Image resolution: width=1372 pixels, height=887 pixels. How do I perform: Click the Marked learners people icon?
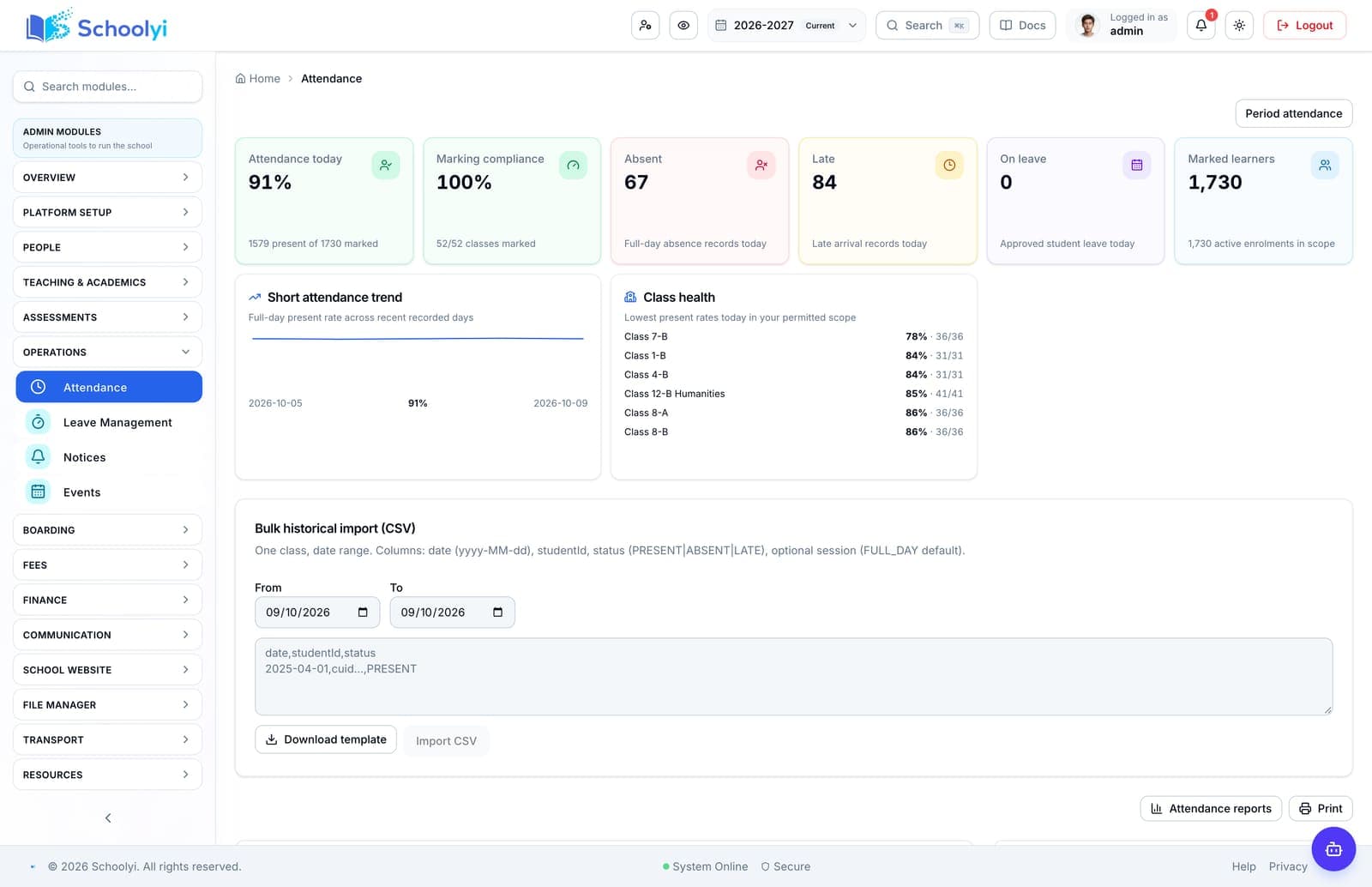coord(1325,165)
